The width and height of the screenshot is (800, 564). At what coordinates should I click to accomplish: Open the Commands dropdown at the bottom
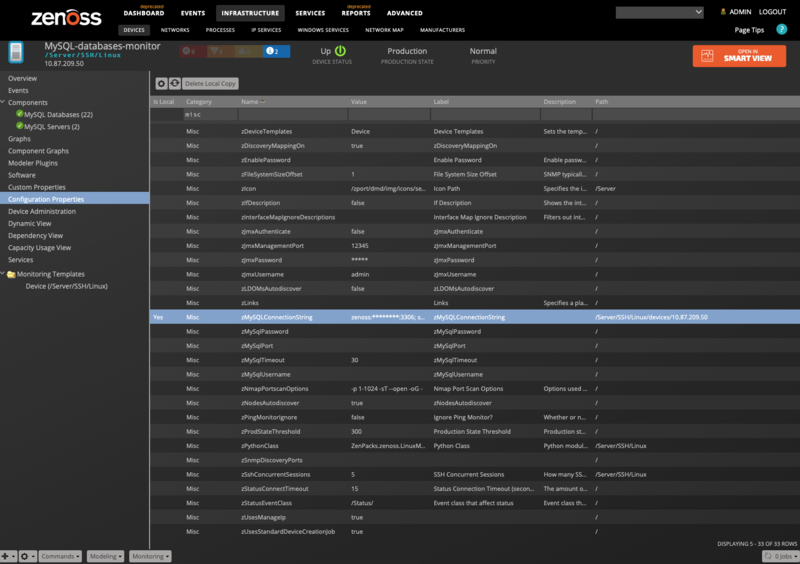coord(60,556)
